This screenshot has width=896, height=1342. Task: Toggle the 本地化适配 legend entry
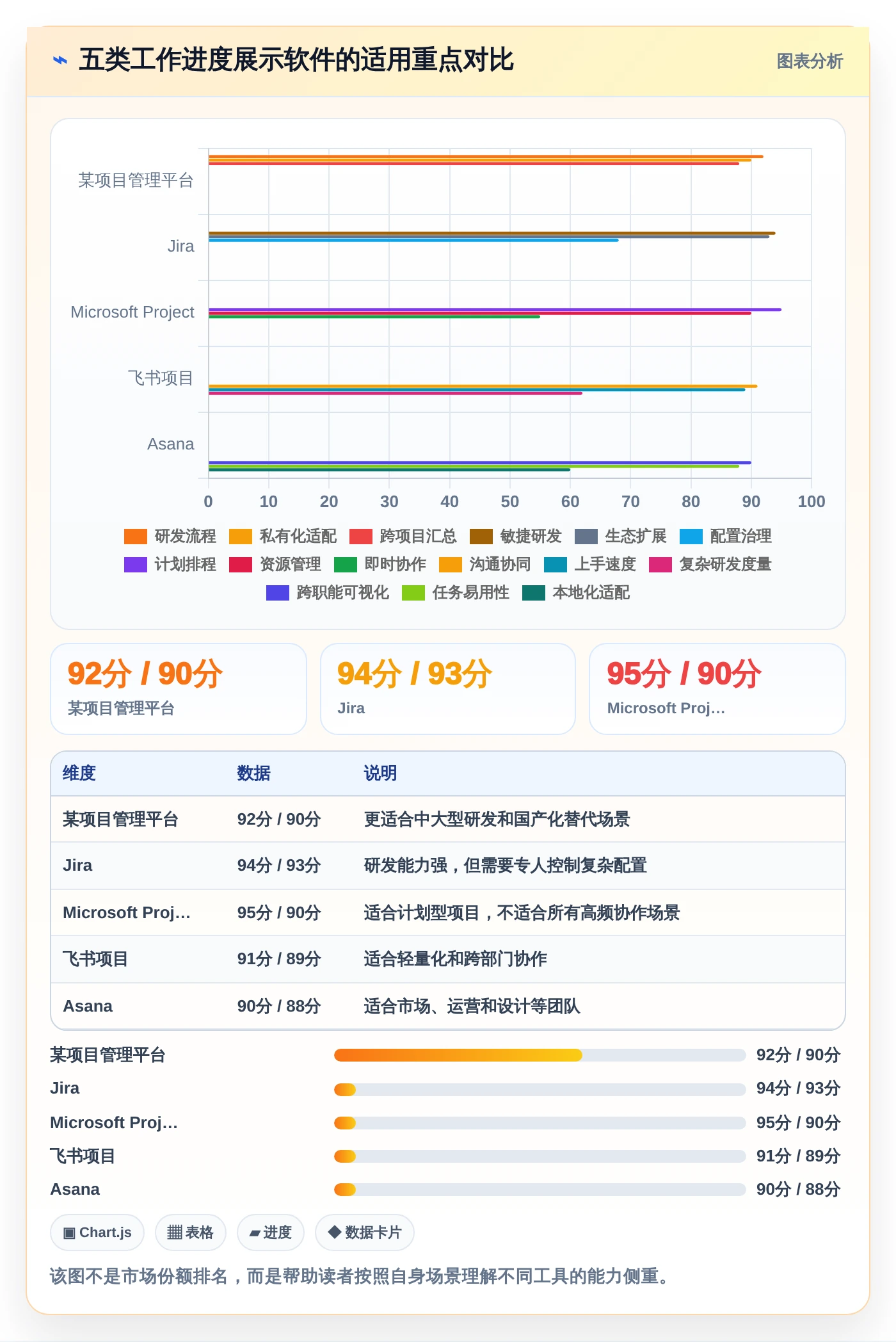pos(576,592)
